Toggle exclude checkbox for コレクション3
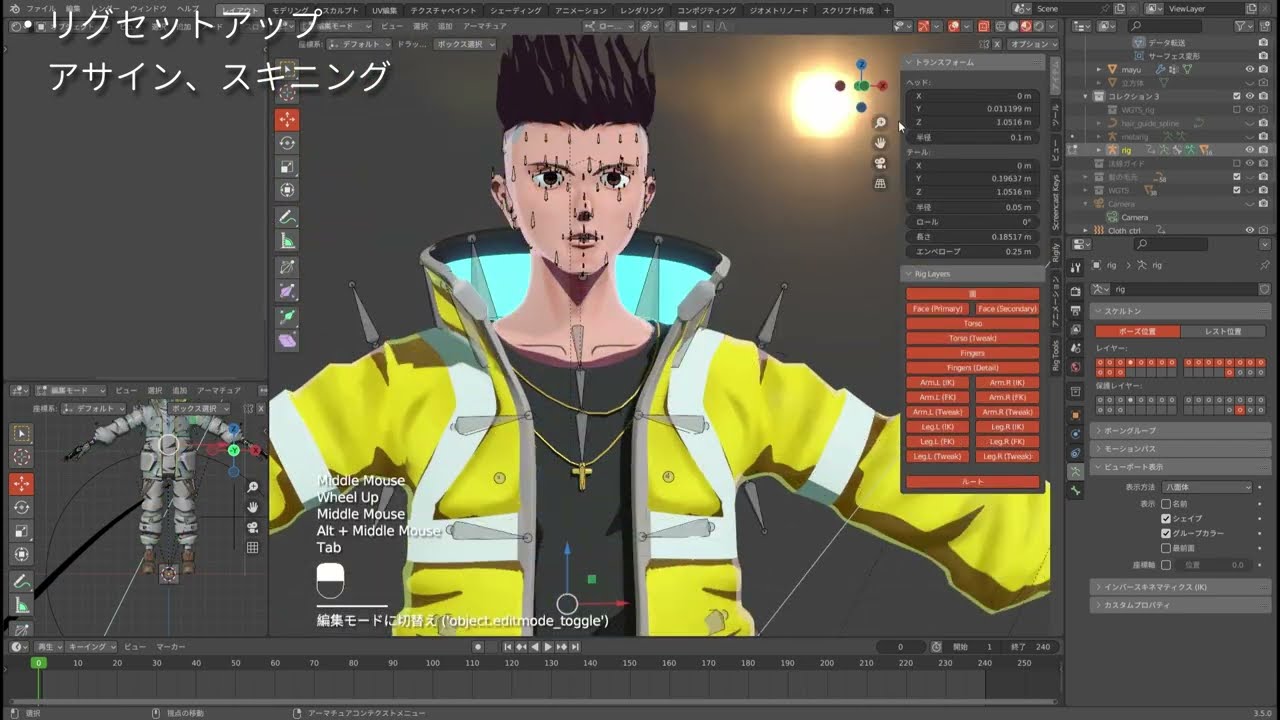Viewport: 1280px width, 720px height. pos(1237,96)
